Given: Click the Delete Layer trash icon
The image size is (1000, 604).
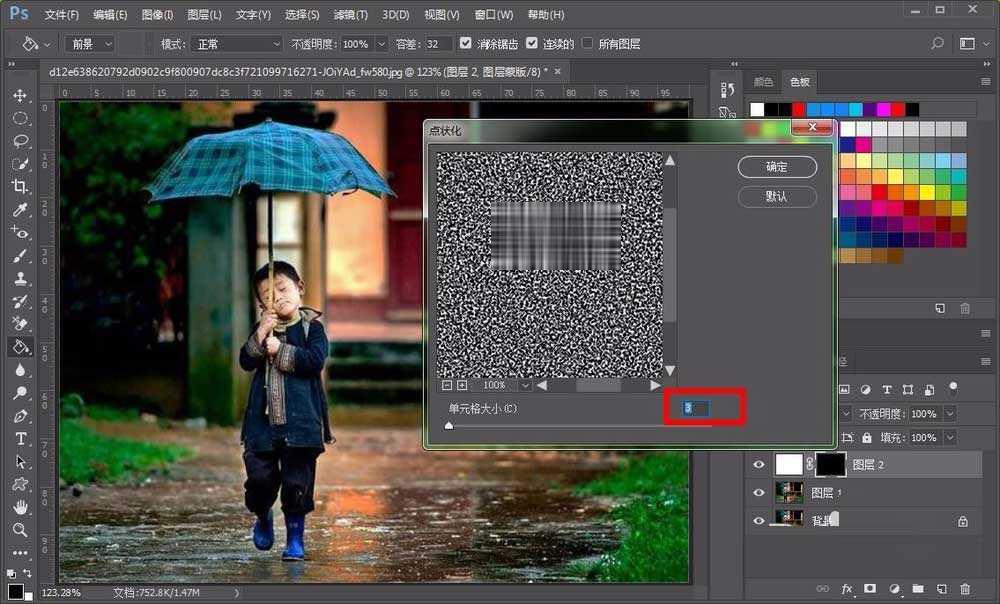Looking at the screenshot, I should point(965,589).
